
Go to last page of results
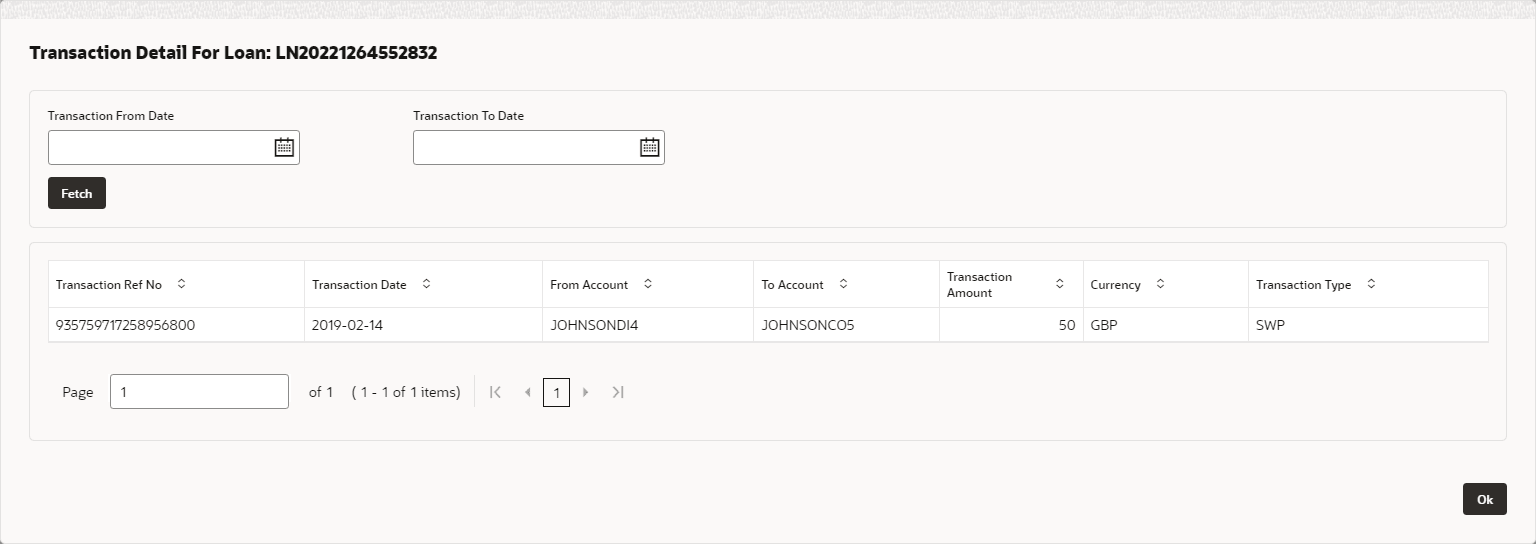point(618,392)
